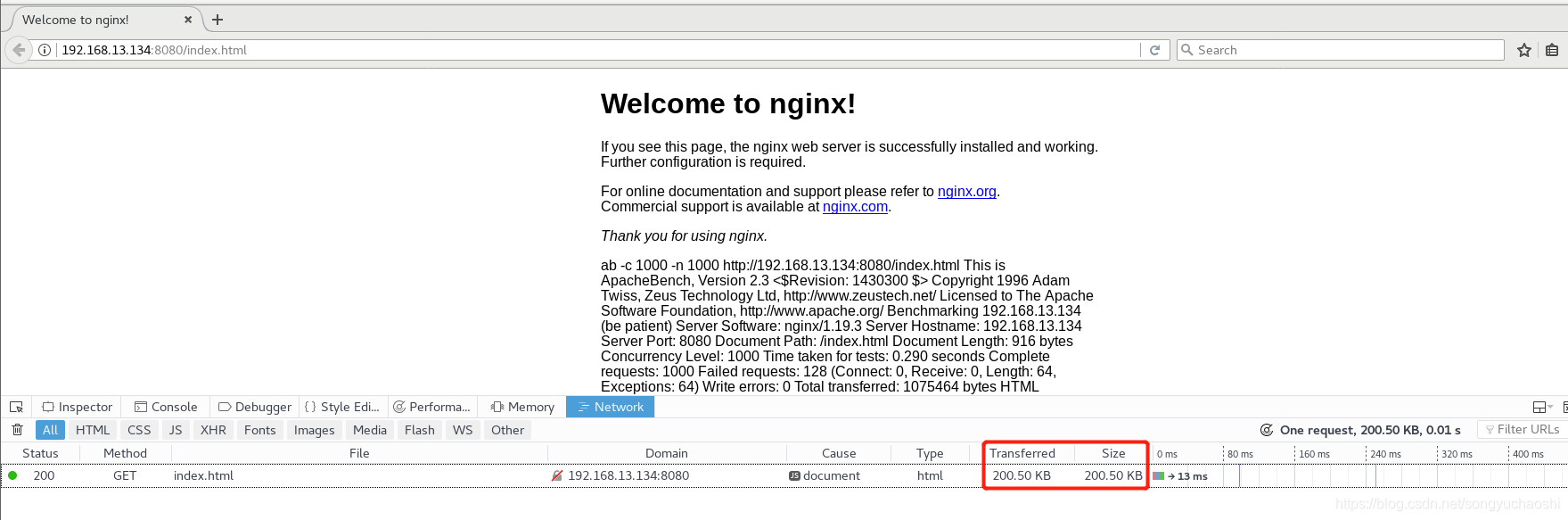
Task: Click the 'Thank you for using nginx.' line
Action: pyautogui.click(x=684, y=236)
